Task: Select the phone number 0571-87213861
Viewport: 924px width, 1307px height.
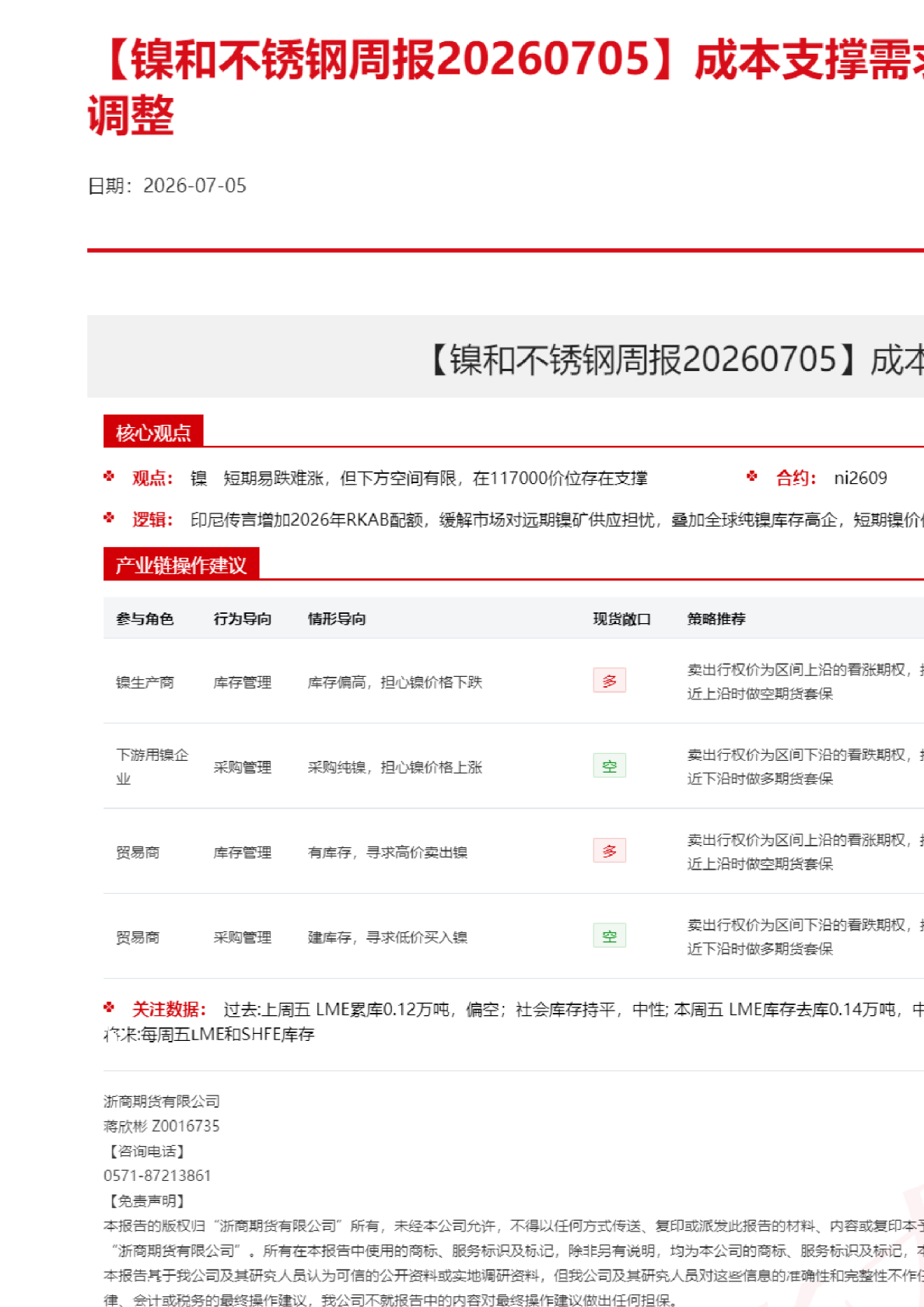Action: (x=157, y=1176)
